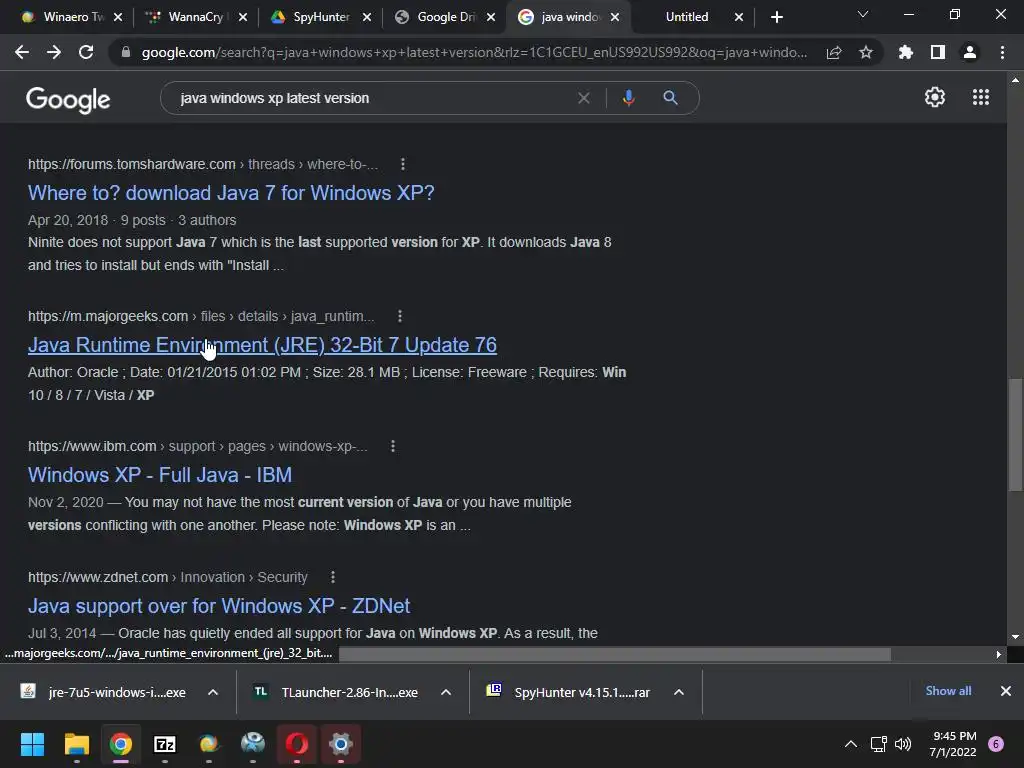Viewport: 1024px width, 768px height.
Task: Reload the current page
Action: (86, 52)
